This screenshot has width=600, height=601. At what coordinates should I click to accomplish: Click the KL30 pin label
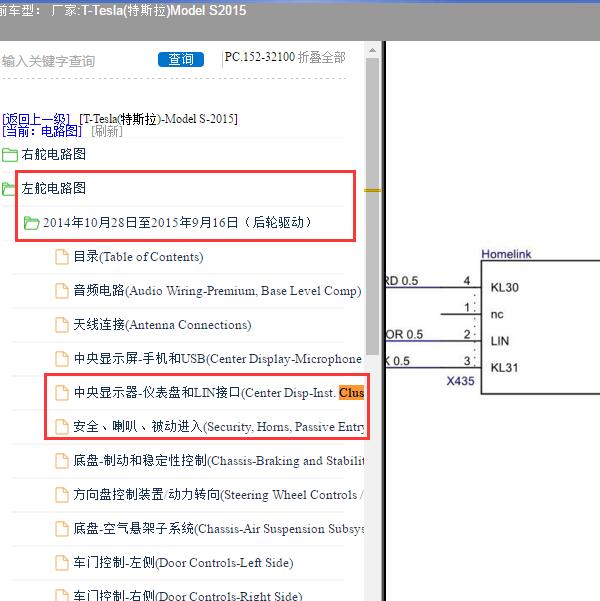[x=505, y=287]
